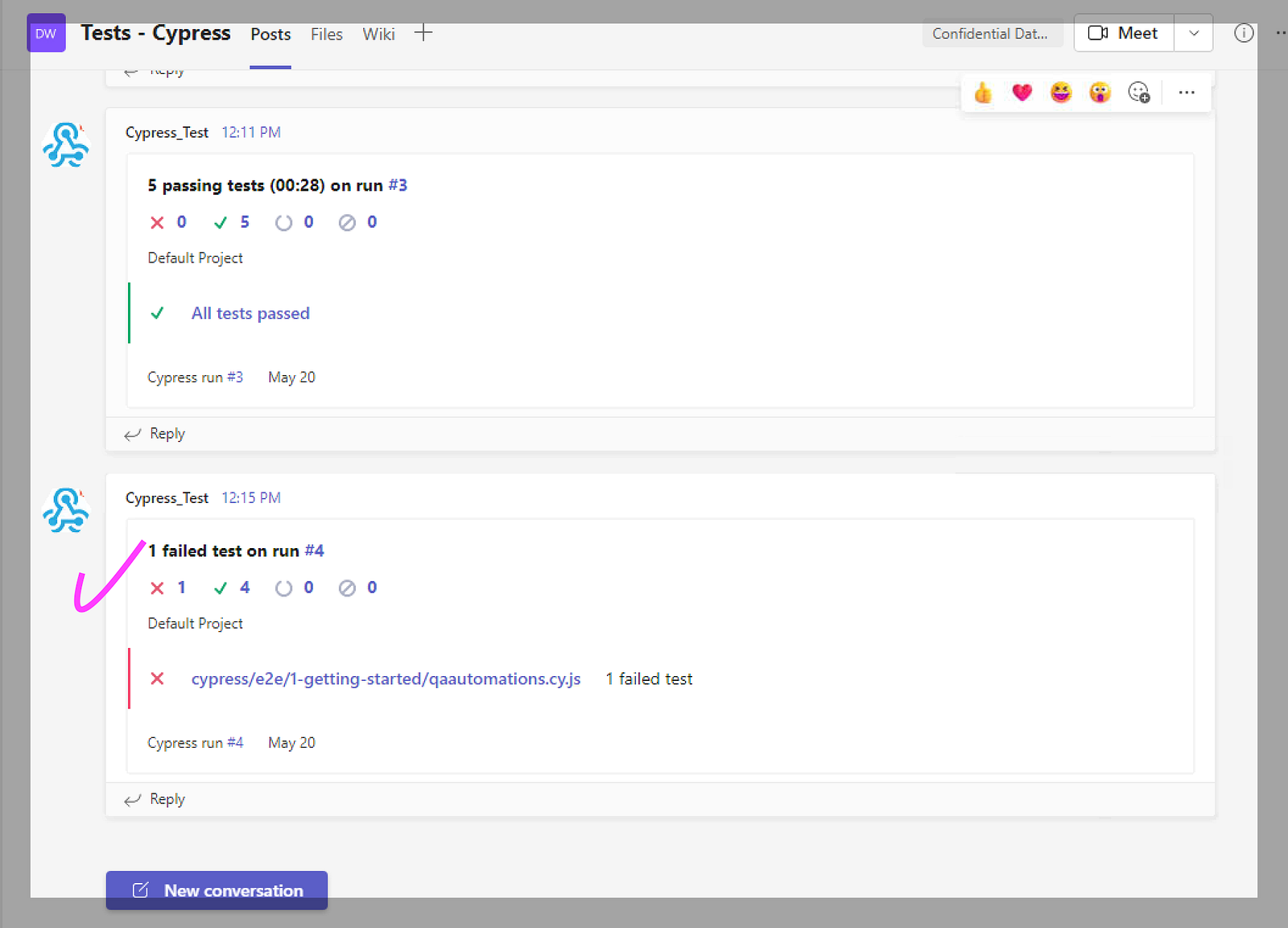Open more options ellipsis on message
The width and height of the screenshot is (1288, 928).
(1187, 93)
